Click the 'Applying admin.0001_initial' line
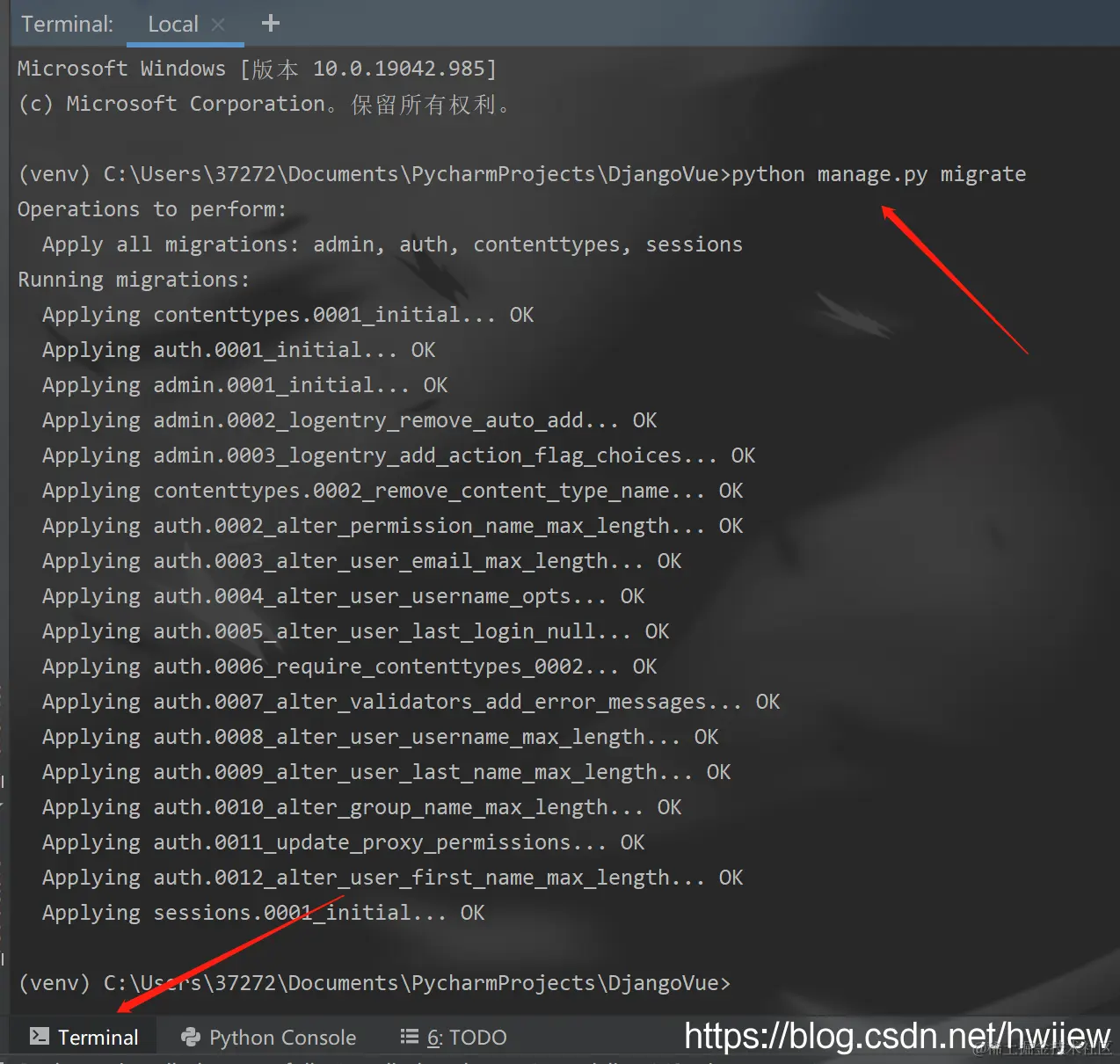This screenshot has width=1120, height=1064. [244, 385]
